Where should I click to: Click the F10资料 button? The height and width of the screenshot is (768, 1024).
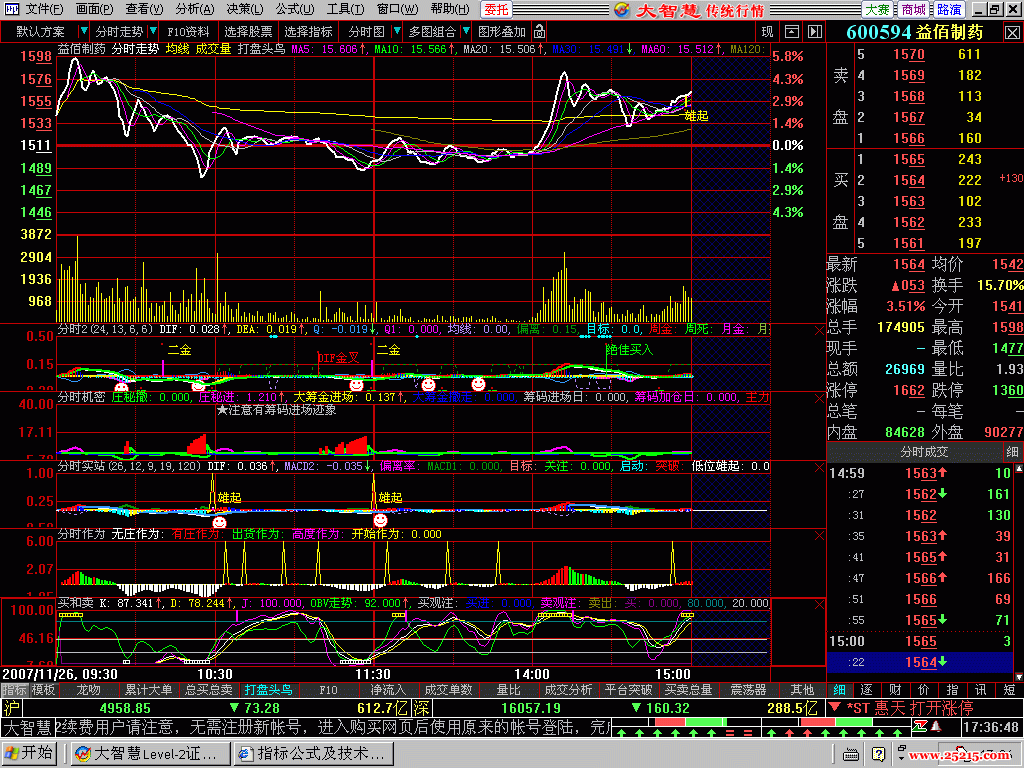coord(189,32)
